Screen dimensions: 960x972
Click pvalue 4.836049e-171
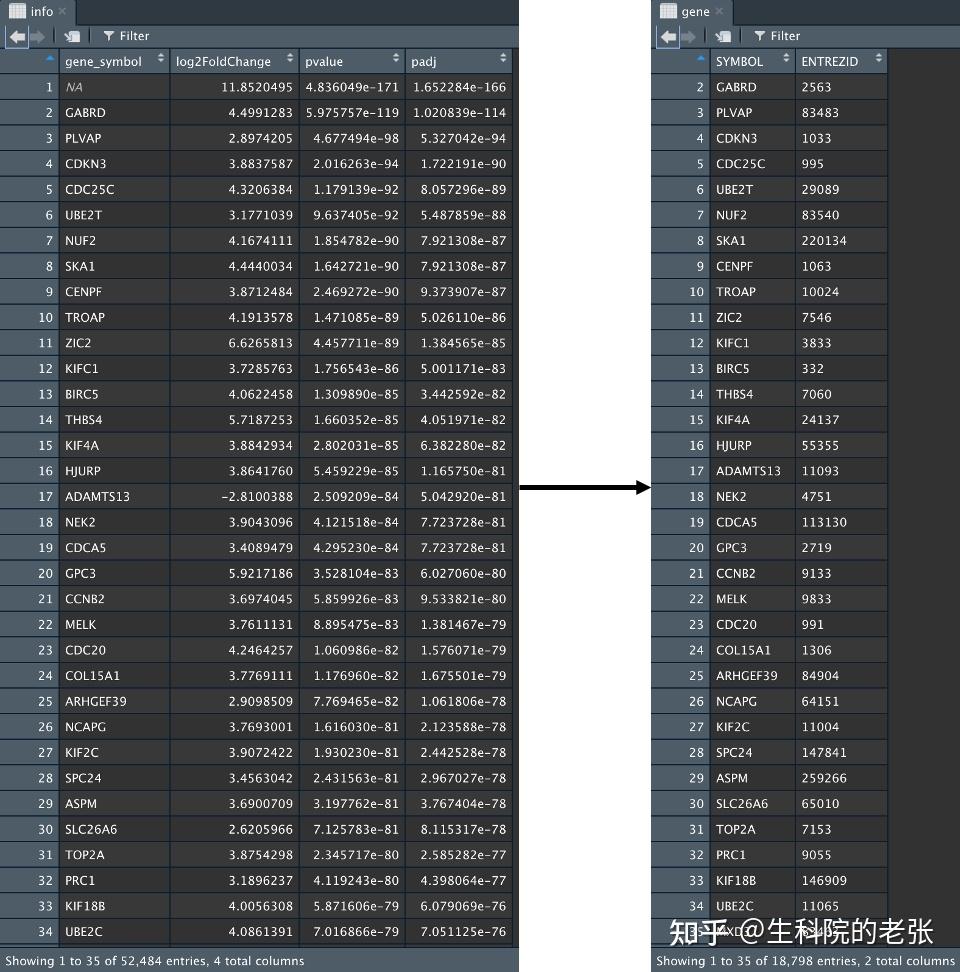tap(352, 87)
